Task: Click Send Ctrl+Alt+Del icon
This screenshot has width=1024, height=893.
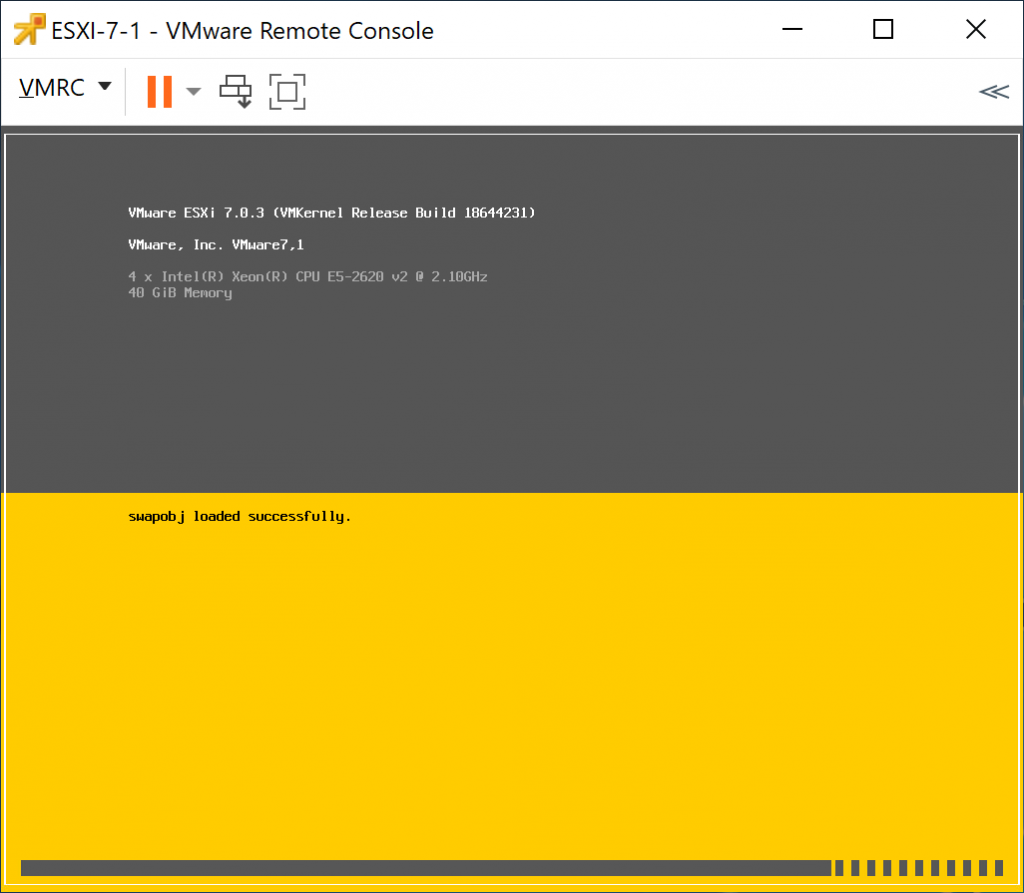Action: (236, 91)
